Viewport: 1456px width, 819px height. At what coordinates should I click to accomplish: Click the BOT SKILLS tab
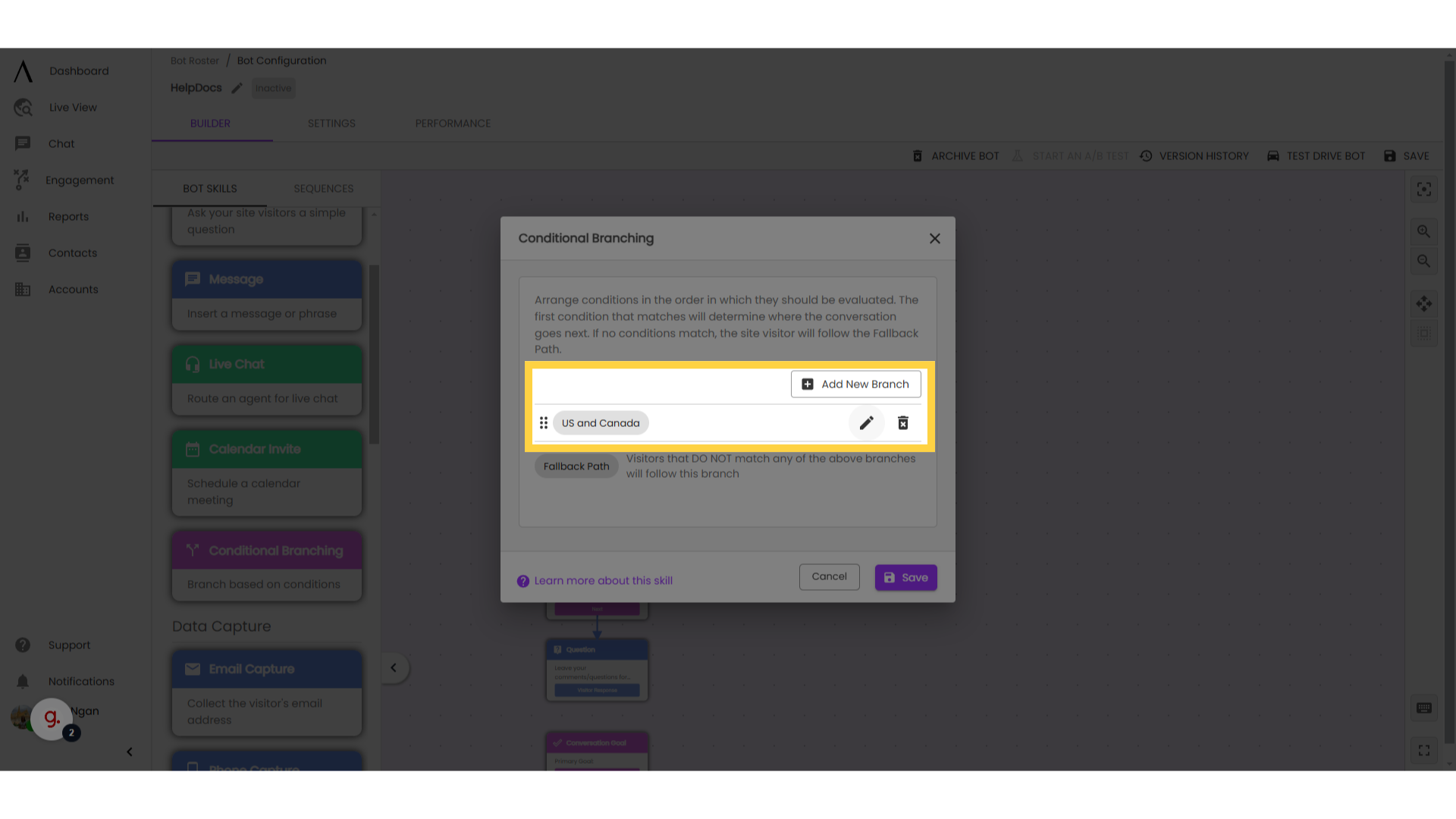[x=210, y=188]
